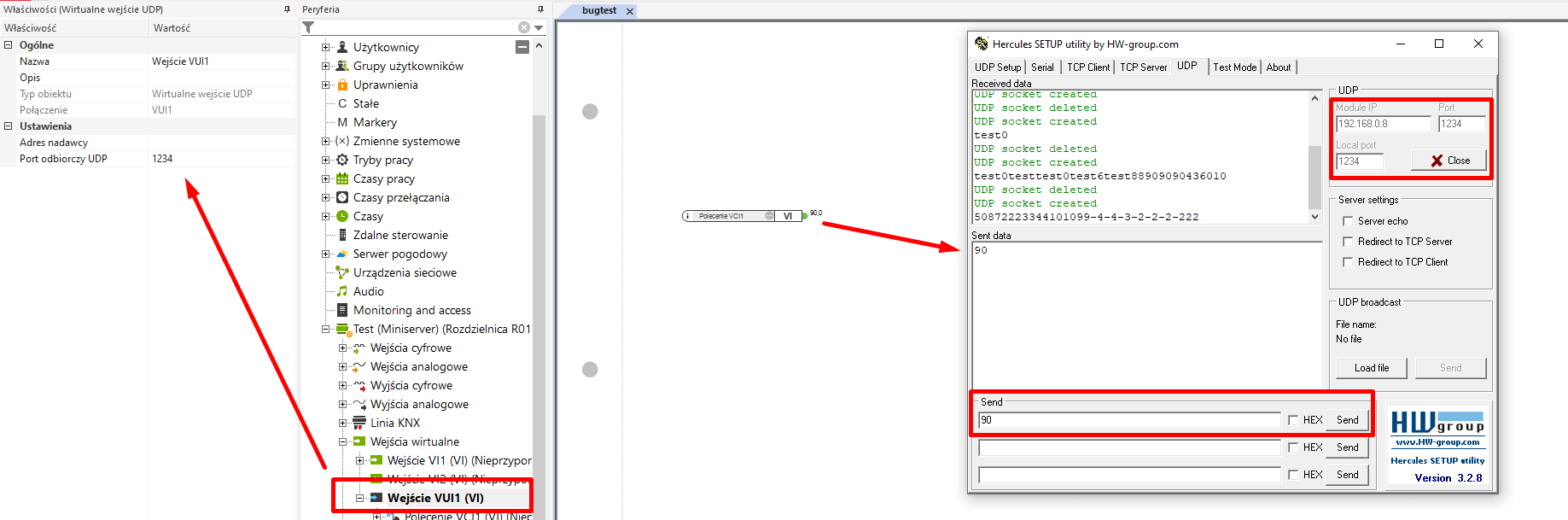Select the Tryby pracy gear icon

[x=342, y=160]
